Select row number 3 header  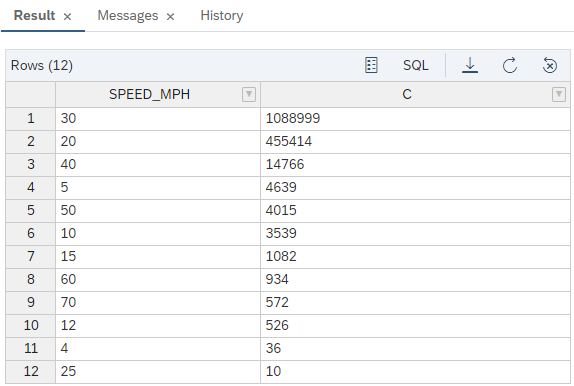31,165
